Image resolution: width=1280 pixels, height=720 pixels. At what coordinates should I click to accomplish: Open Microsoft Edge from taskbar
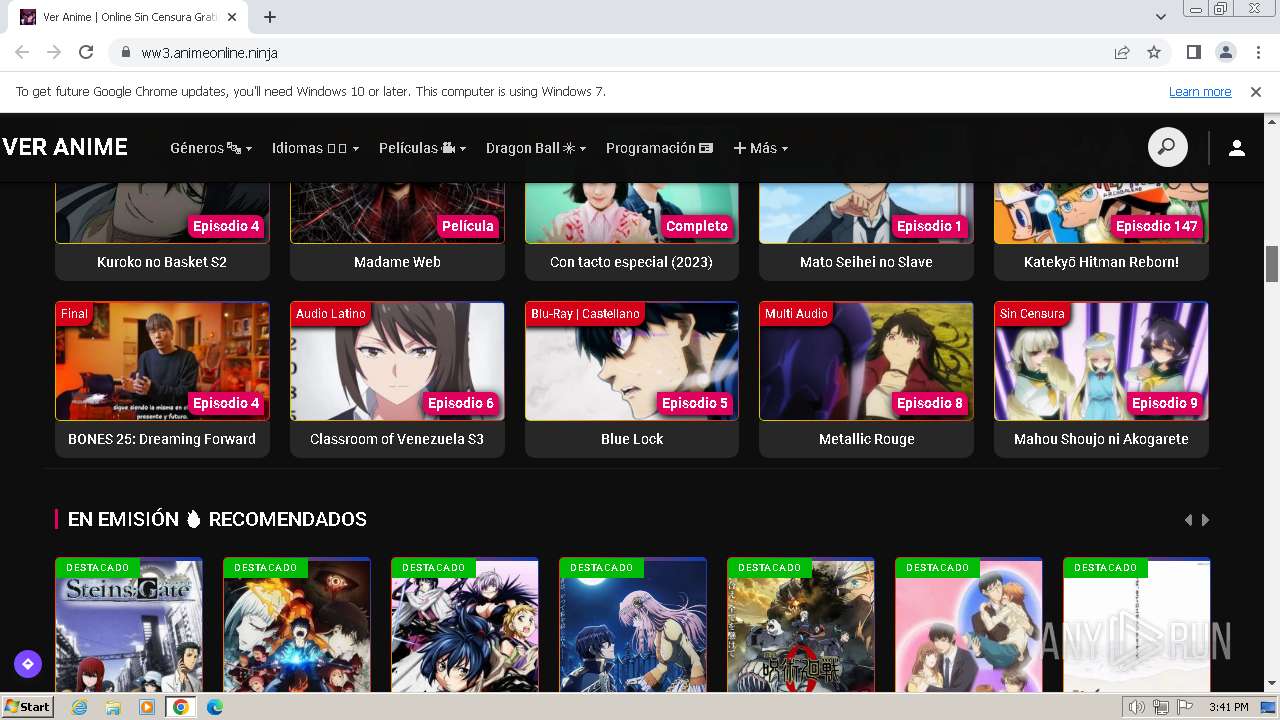[x=215, y=707]
